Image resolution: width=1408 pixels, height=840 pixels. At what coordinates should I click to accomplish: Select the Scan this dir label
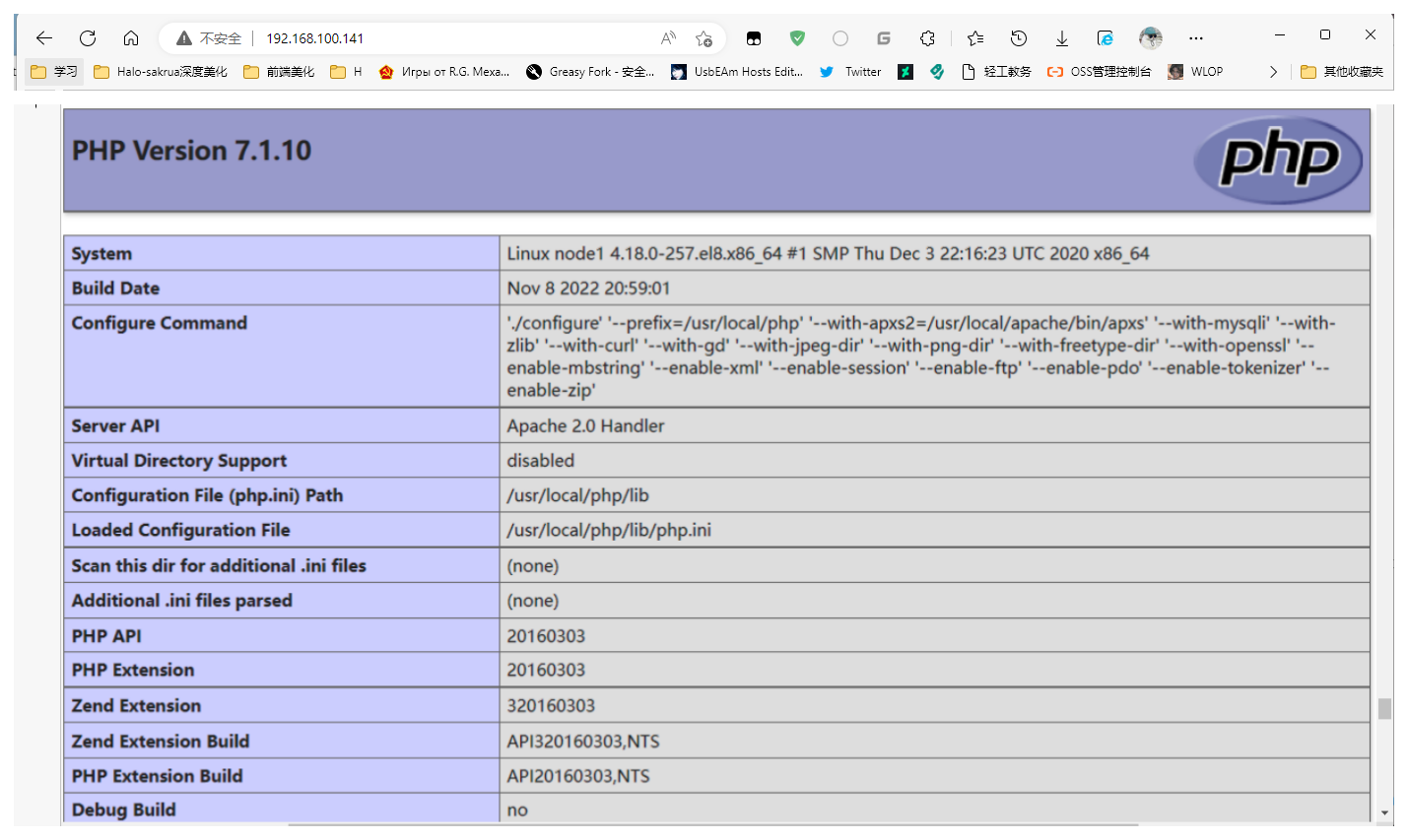219,565
